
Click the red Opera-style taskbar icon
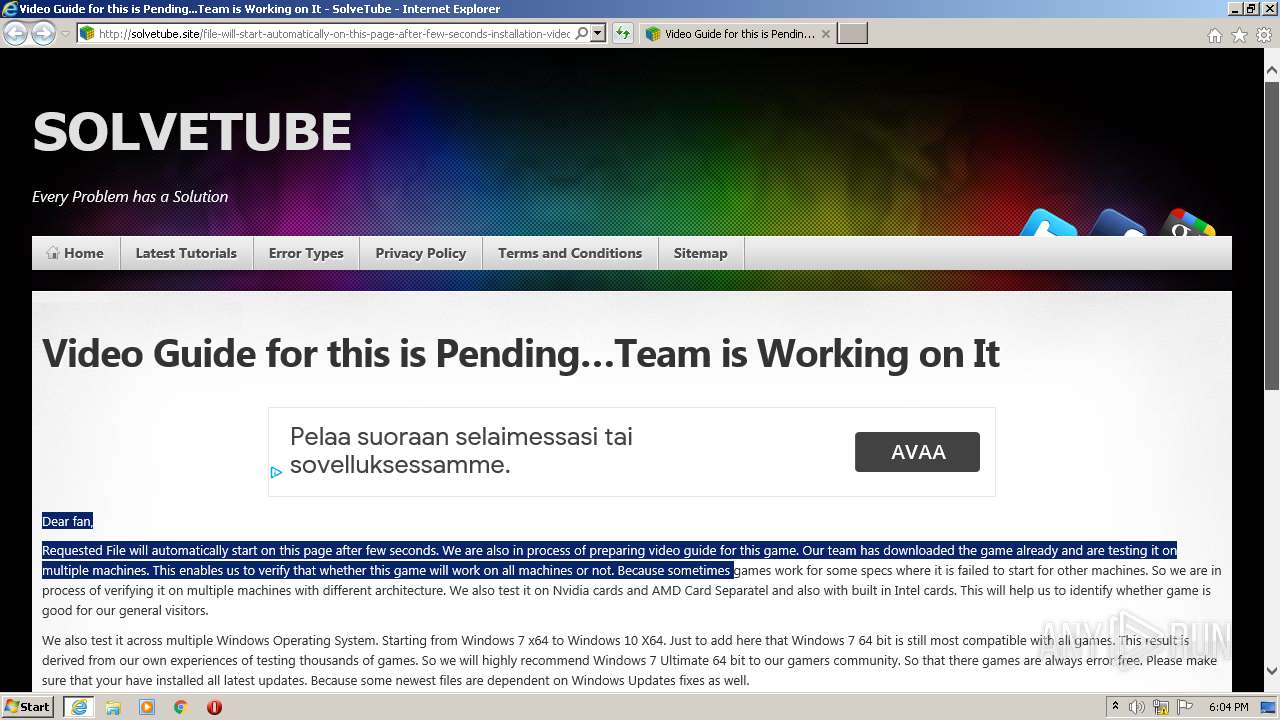[x=214, y=707]
